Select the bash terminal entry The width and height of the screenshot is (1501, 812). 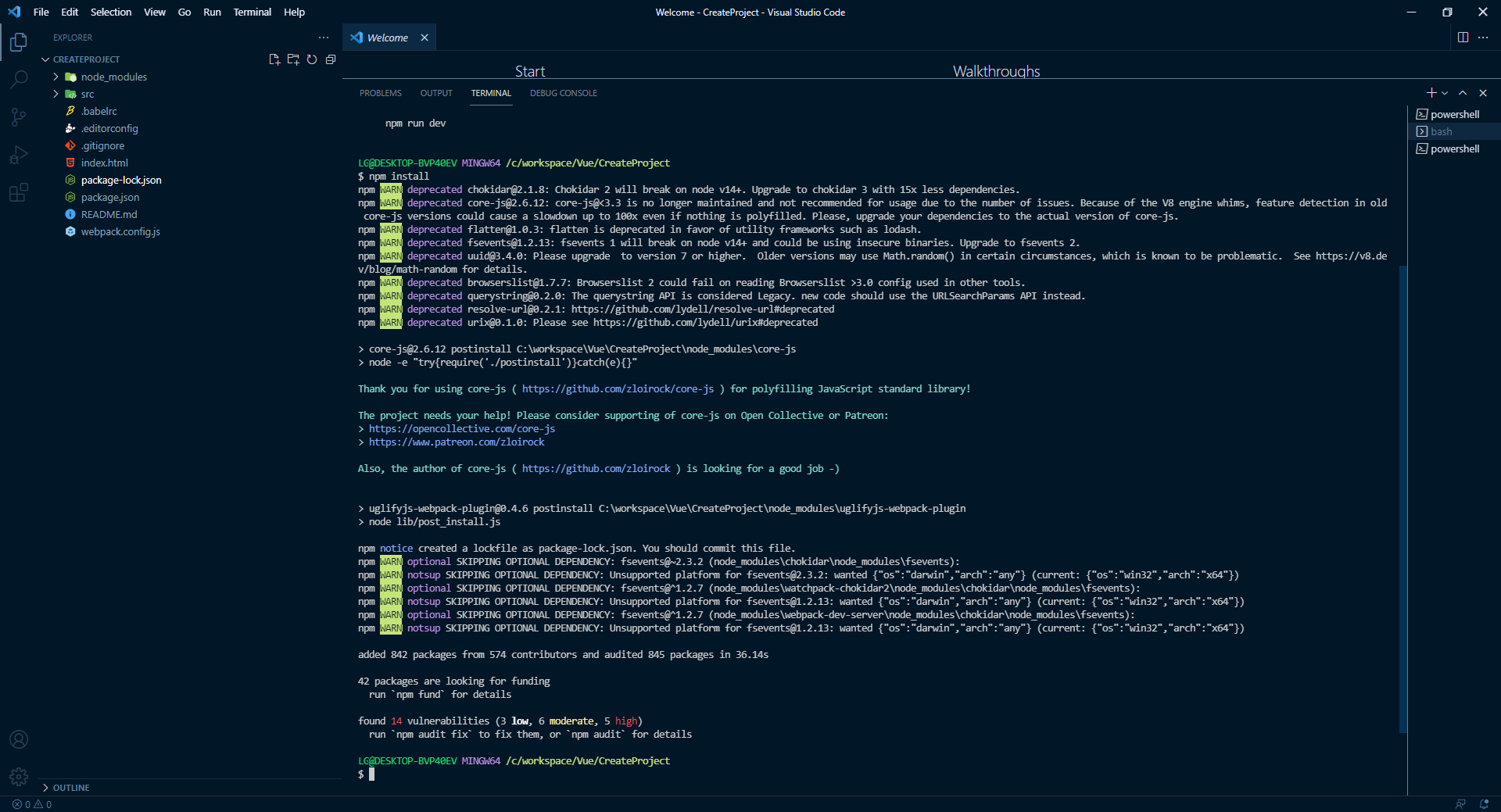click(1454, 131)
